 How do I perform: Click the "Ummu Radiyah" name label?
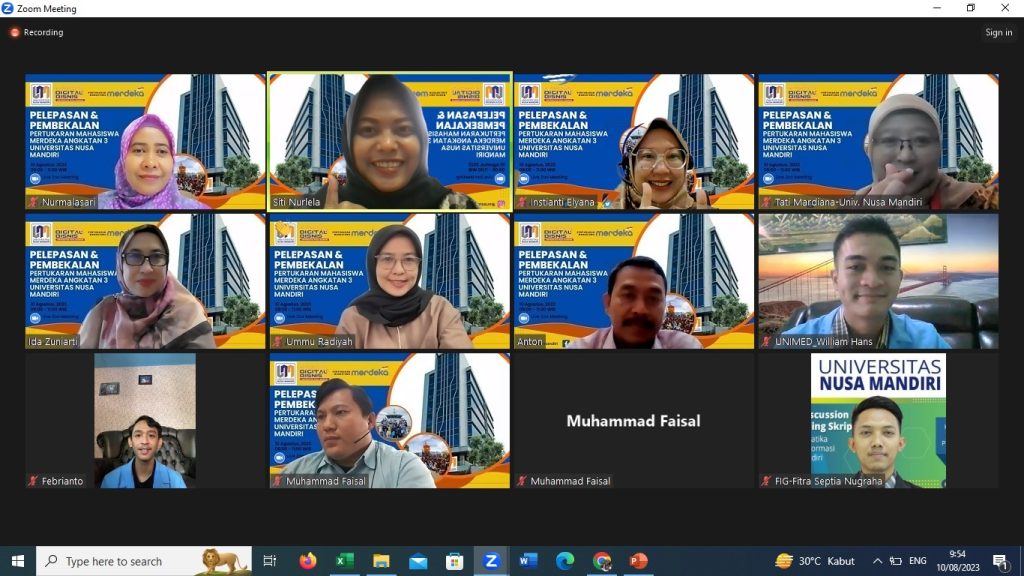pos(319,342)
